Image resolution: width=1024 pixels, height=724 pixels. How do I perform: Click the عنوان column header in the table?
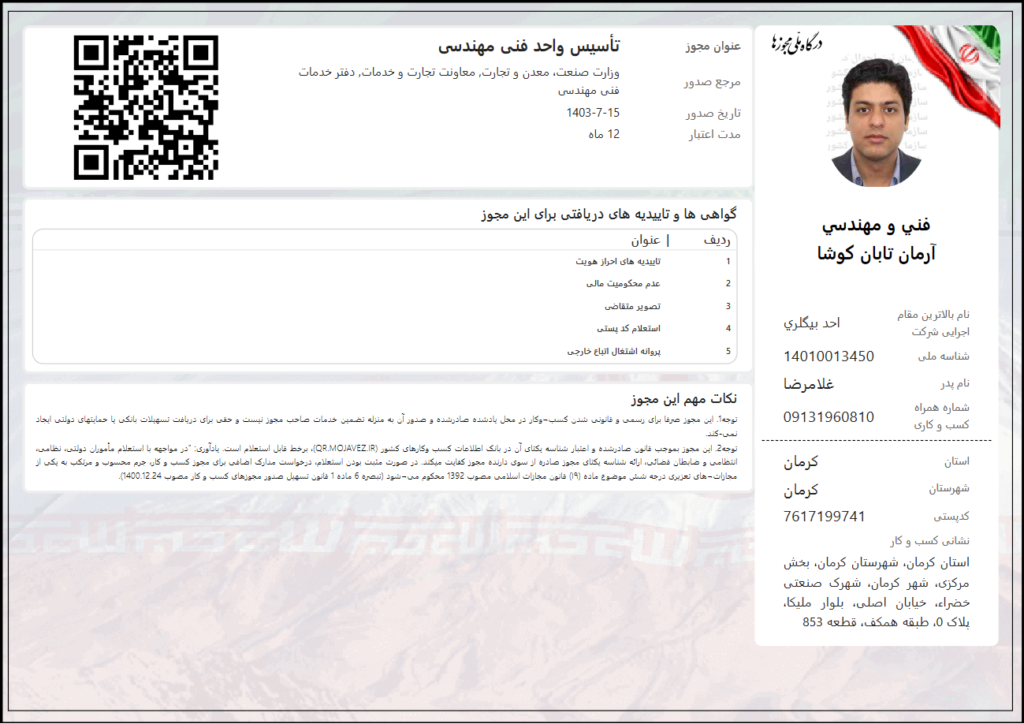[x=645, y=240]
